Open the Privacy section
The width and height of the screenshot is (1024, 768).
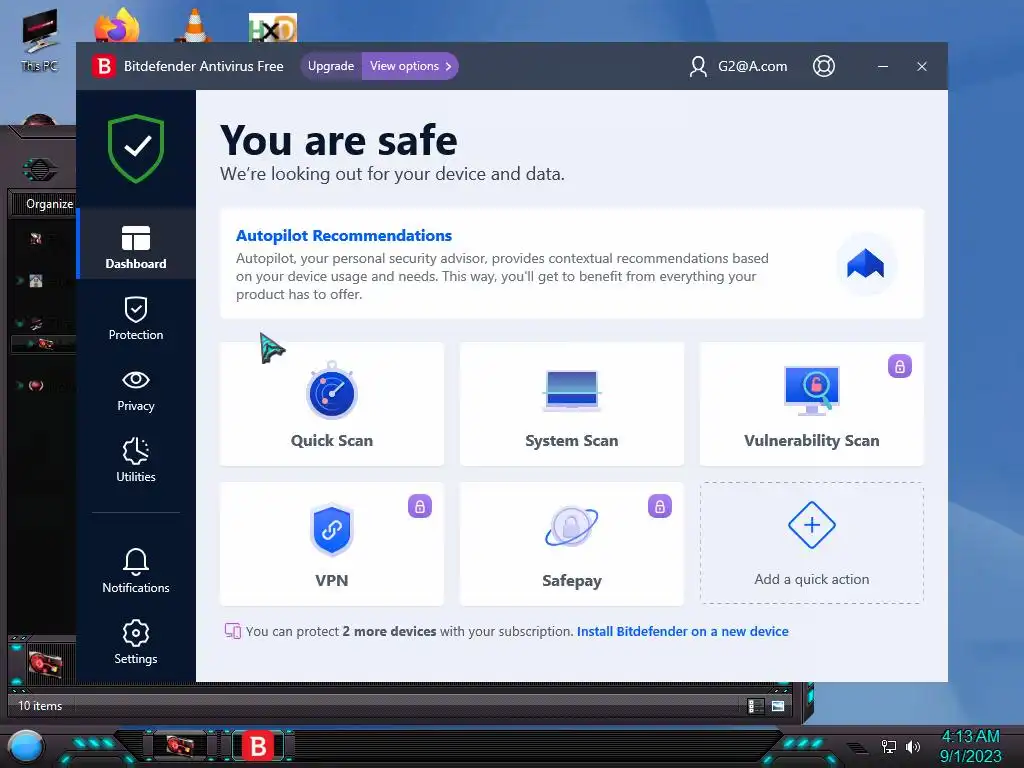point(136,390)
